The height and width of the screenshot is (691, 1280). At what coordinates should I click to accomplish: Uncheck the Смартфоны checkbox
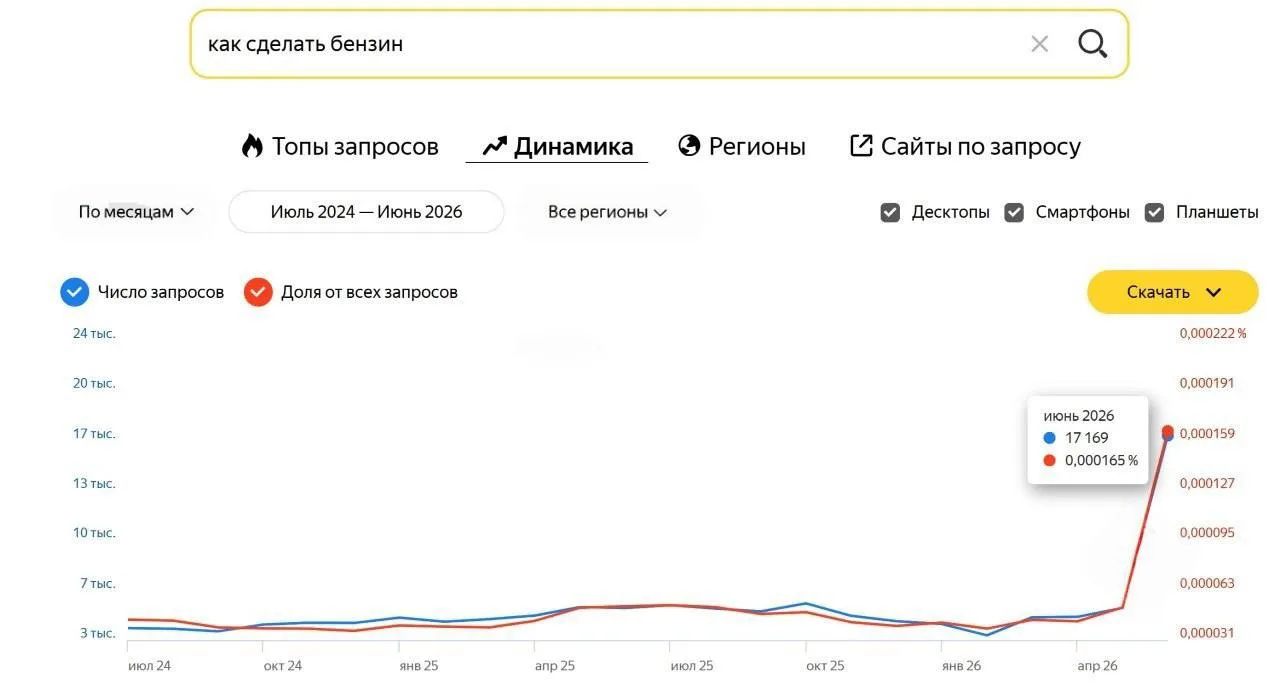click(1014, 212)
